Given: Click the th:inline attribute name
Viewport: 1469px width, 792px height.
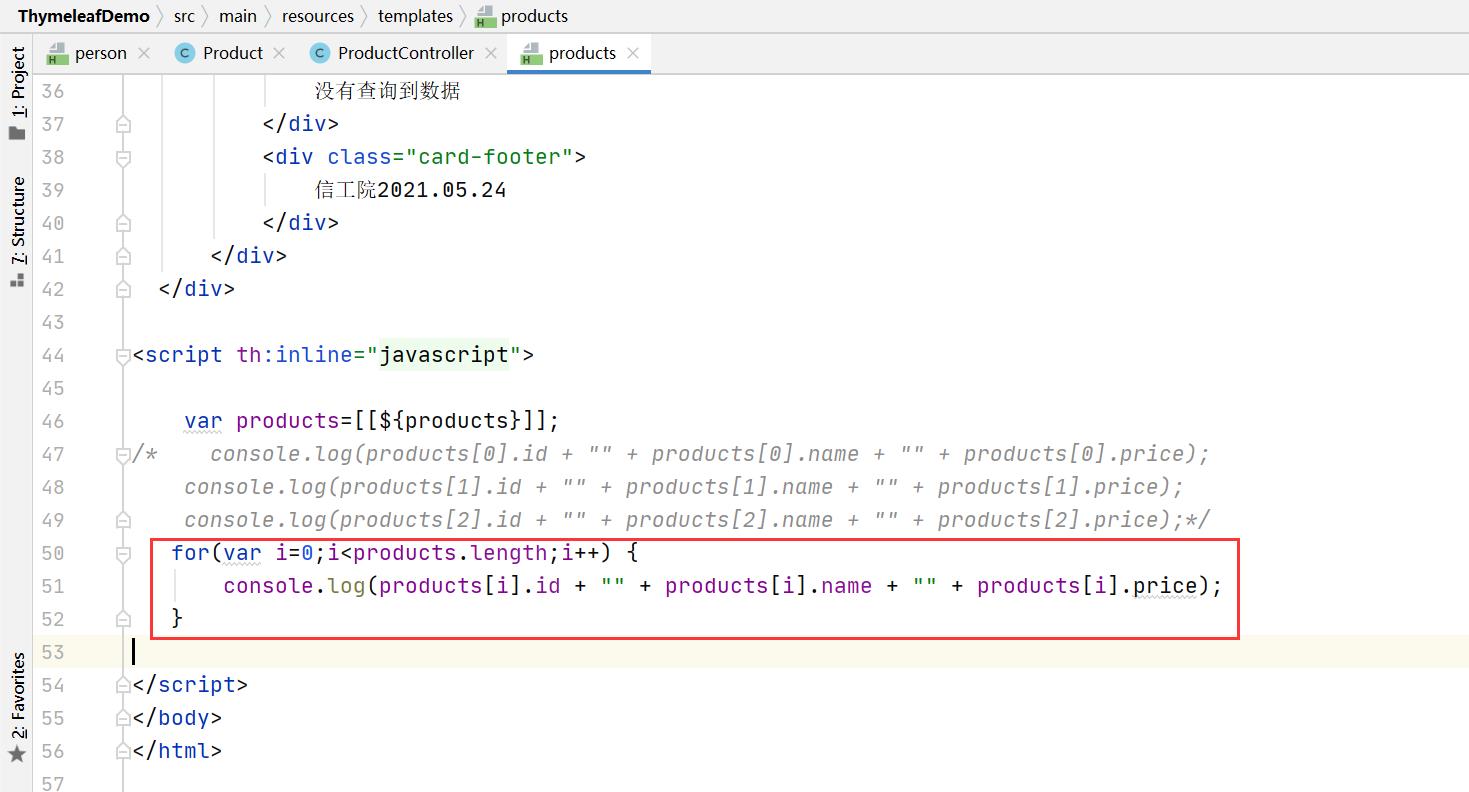Looking at the screenshot, I should coord(294,355).
